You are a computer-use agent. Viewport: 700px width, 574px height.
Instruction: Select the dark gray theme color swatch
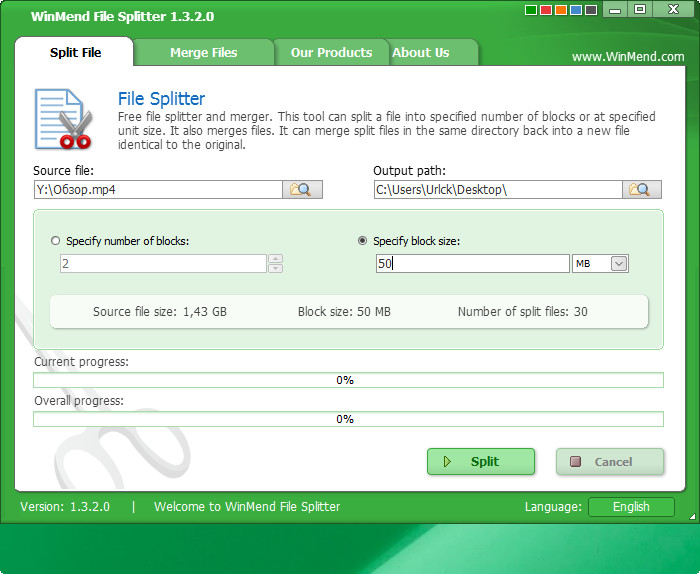[x=591, y=10]
